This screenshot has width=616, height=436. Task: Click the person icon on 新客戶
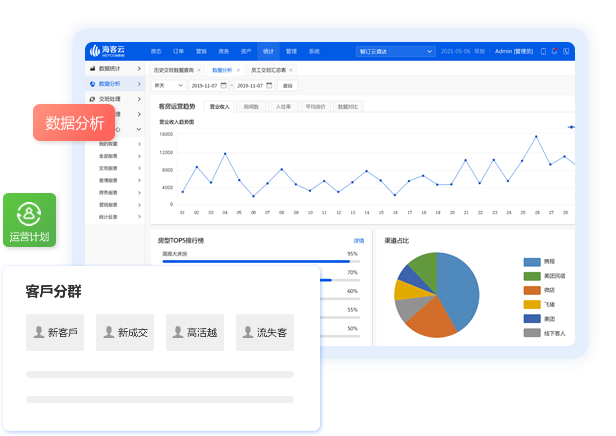(38, 332)
